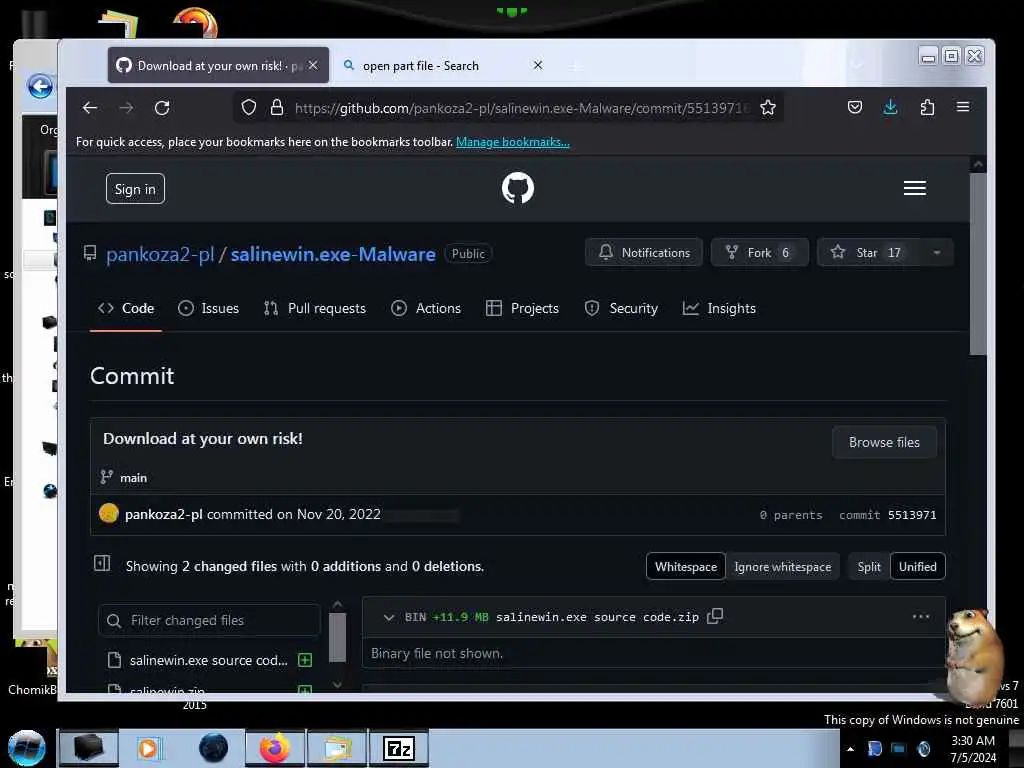The height and width of the screenshot is (768, 1024).
Task: Open three-dot options for salinewin.exe source code.zip
Action: pos(921,616)
